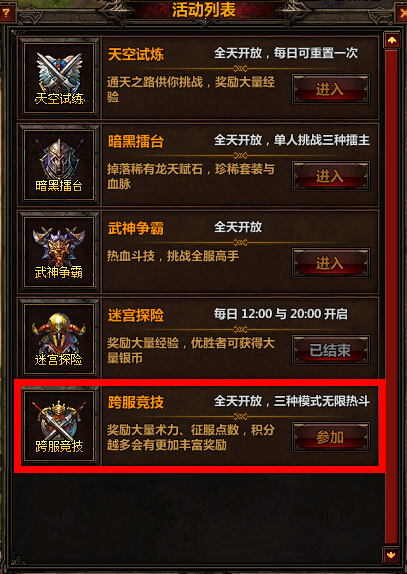This screenshot has width=407, height=574.
Task: Click the 迷宫探险 activity title
Action: coord(136,316)
